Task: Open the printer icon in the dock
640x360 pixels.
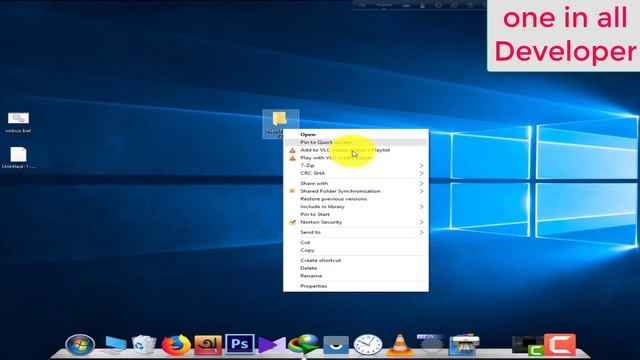Action: (464, 345)
